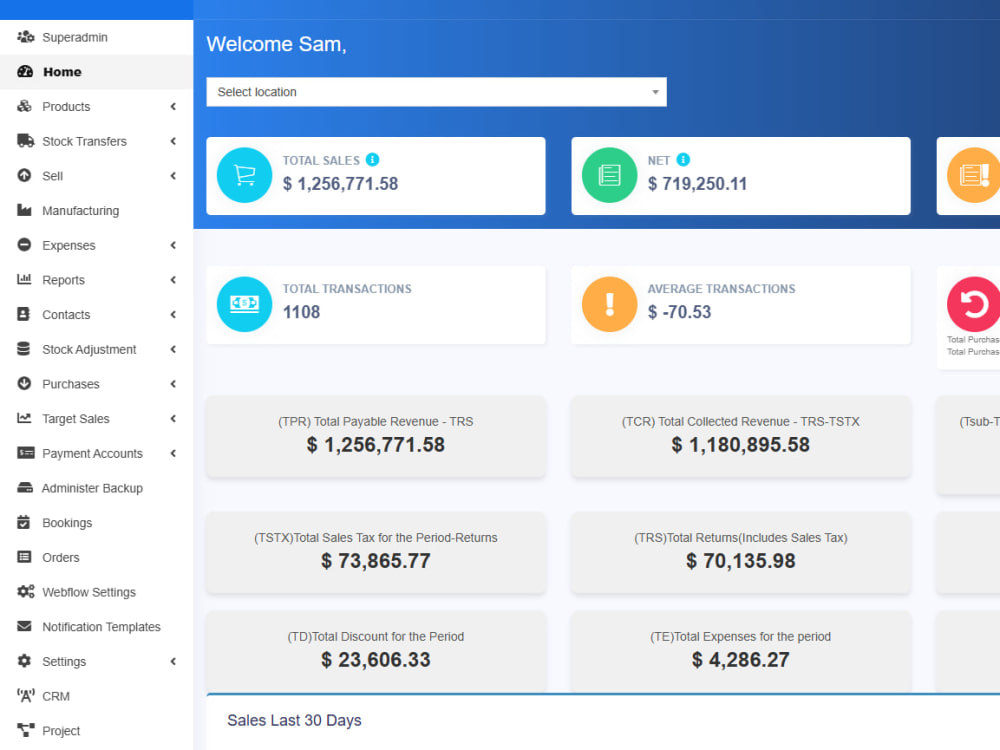The width and height of the screenshot is (1000, 750).
Task: Open the Select location dropdown
Action: [x=436, y=92]
